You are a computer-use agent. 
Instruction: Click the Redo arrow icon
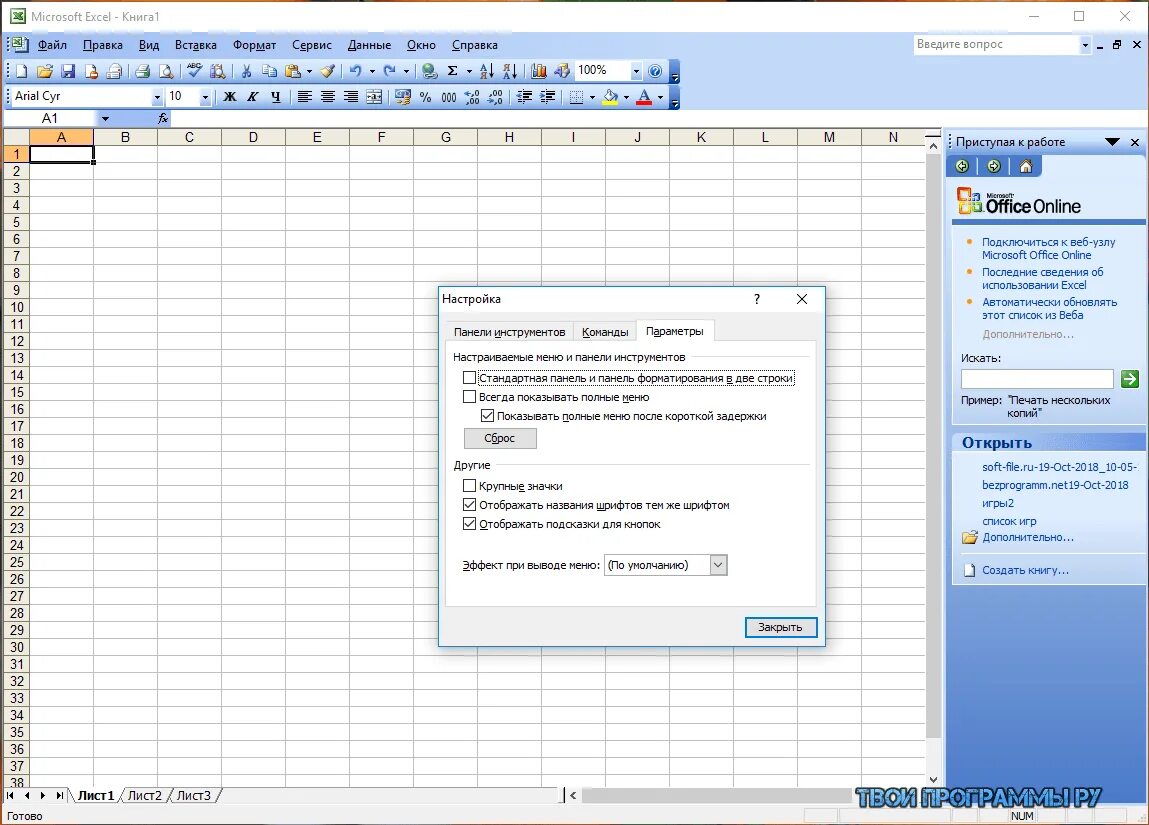[x=389, y=71]
